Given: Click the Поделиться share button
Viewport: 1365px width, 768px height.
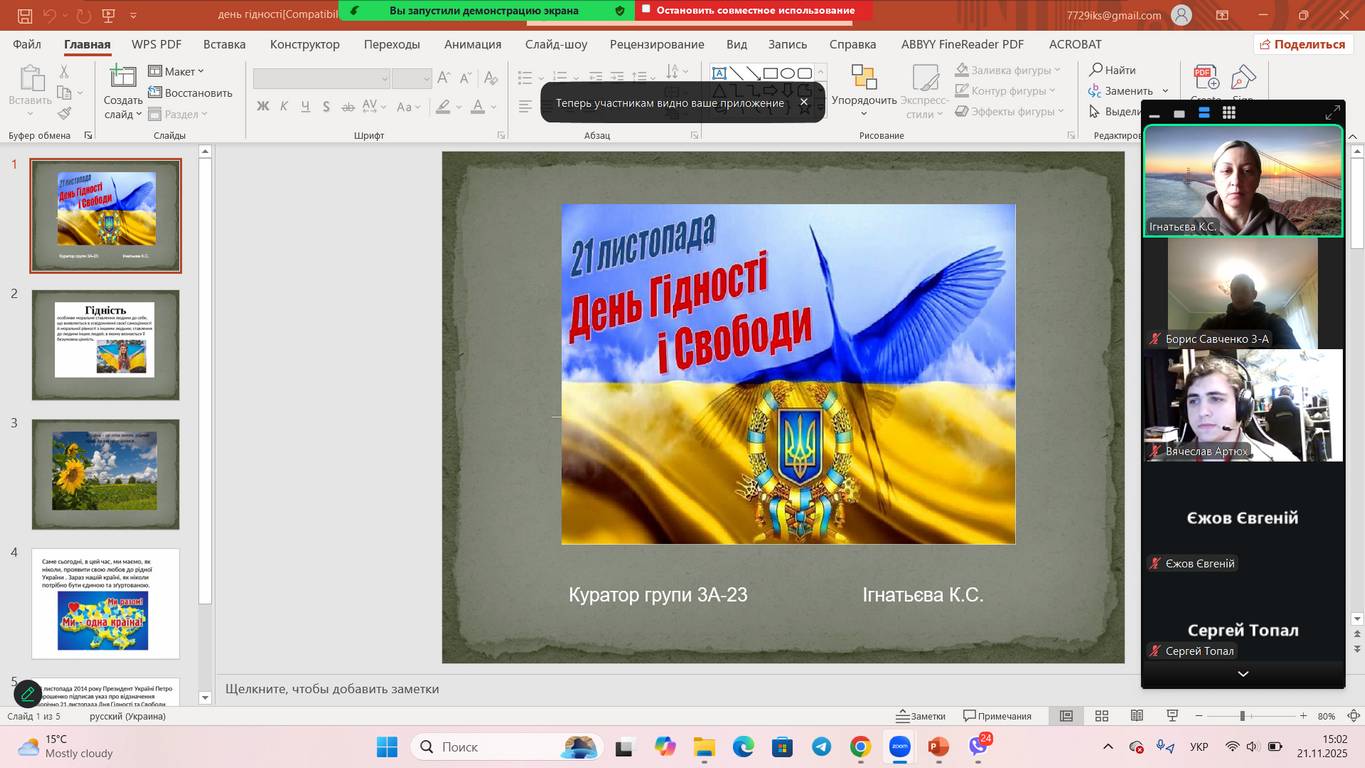Looking at the screenshot, I should (x=1302, y=44).
